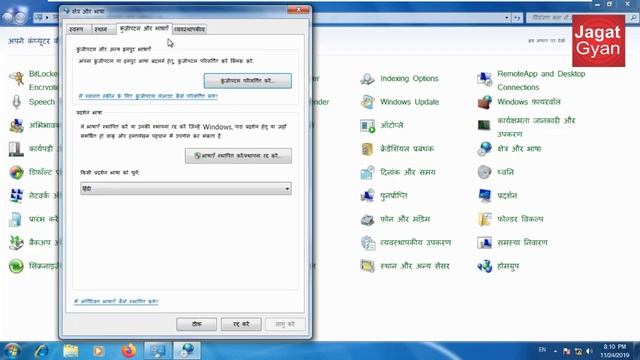The height and width of the screenshot is (360, 640).
Task: Open स्थान और अन्य सेंसर icon
Action: pos(367,266)
